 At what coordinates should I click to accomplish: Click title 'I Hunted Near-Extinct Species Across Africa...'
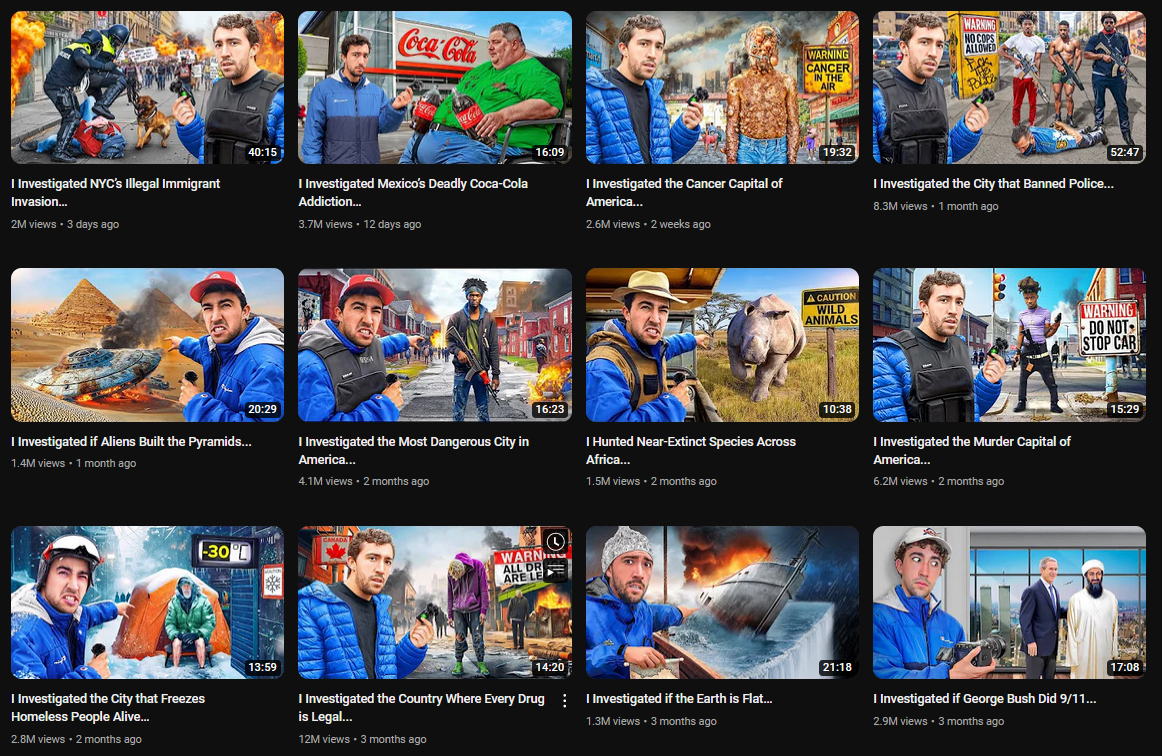[x=691, y=451]
